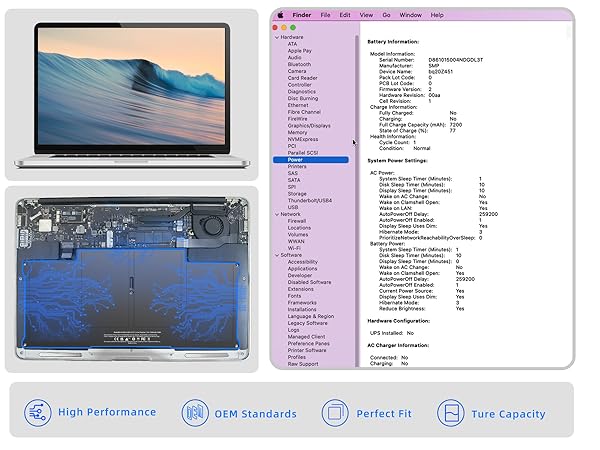Click the Apple logo in the menu bar
The image size is (600, 450).
click(x=281, y=15)
